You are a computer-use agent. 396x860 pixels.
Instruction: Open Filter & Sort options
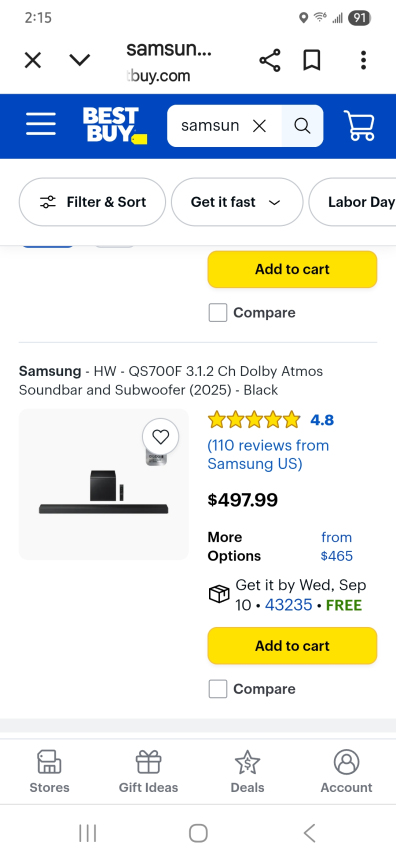pyautogui.click(x=92, y=202)
